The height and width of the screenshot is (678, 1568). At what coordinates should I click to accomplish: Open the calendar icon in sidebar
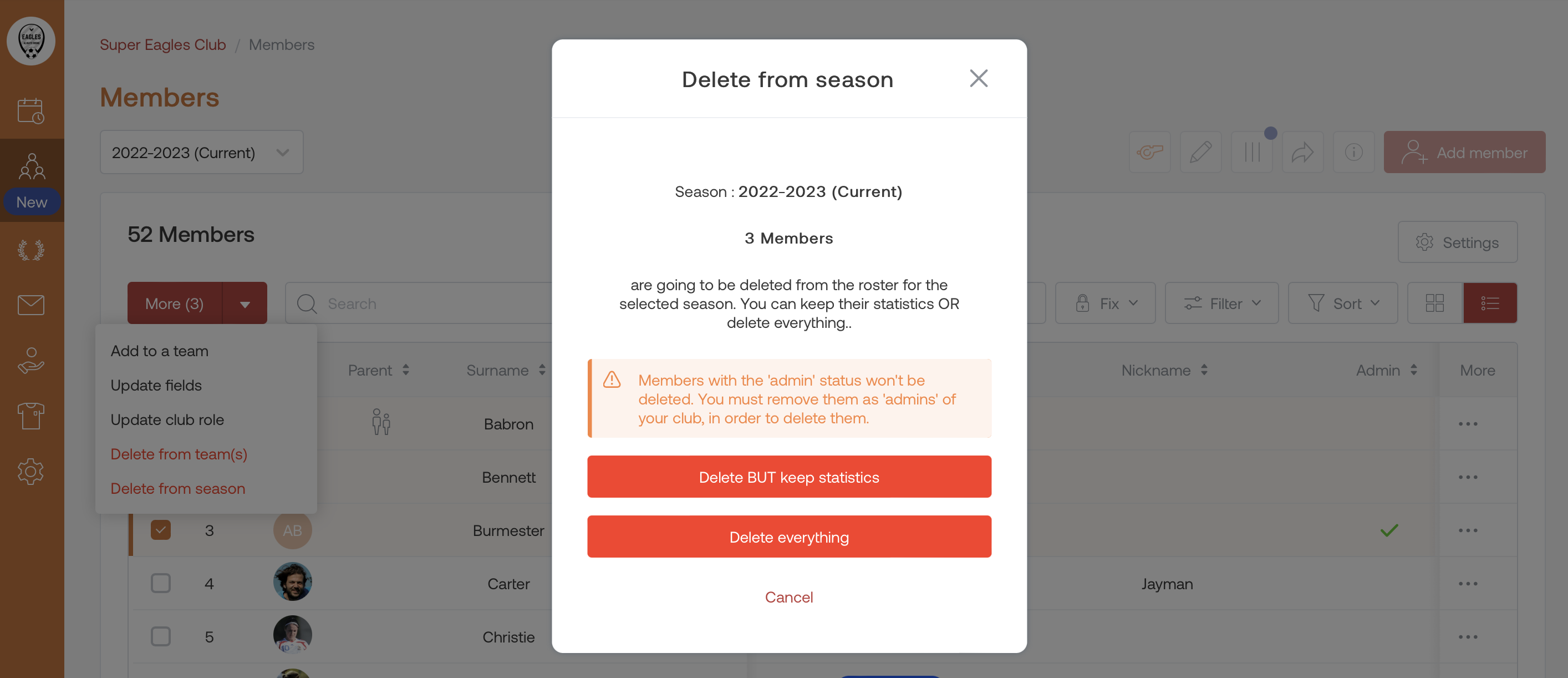[x=31, y=111]
